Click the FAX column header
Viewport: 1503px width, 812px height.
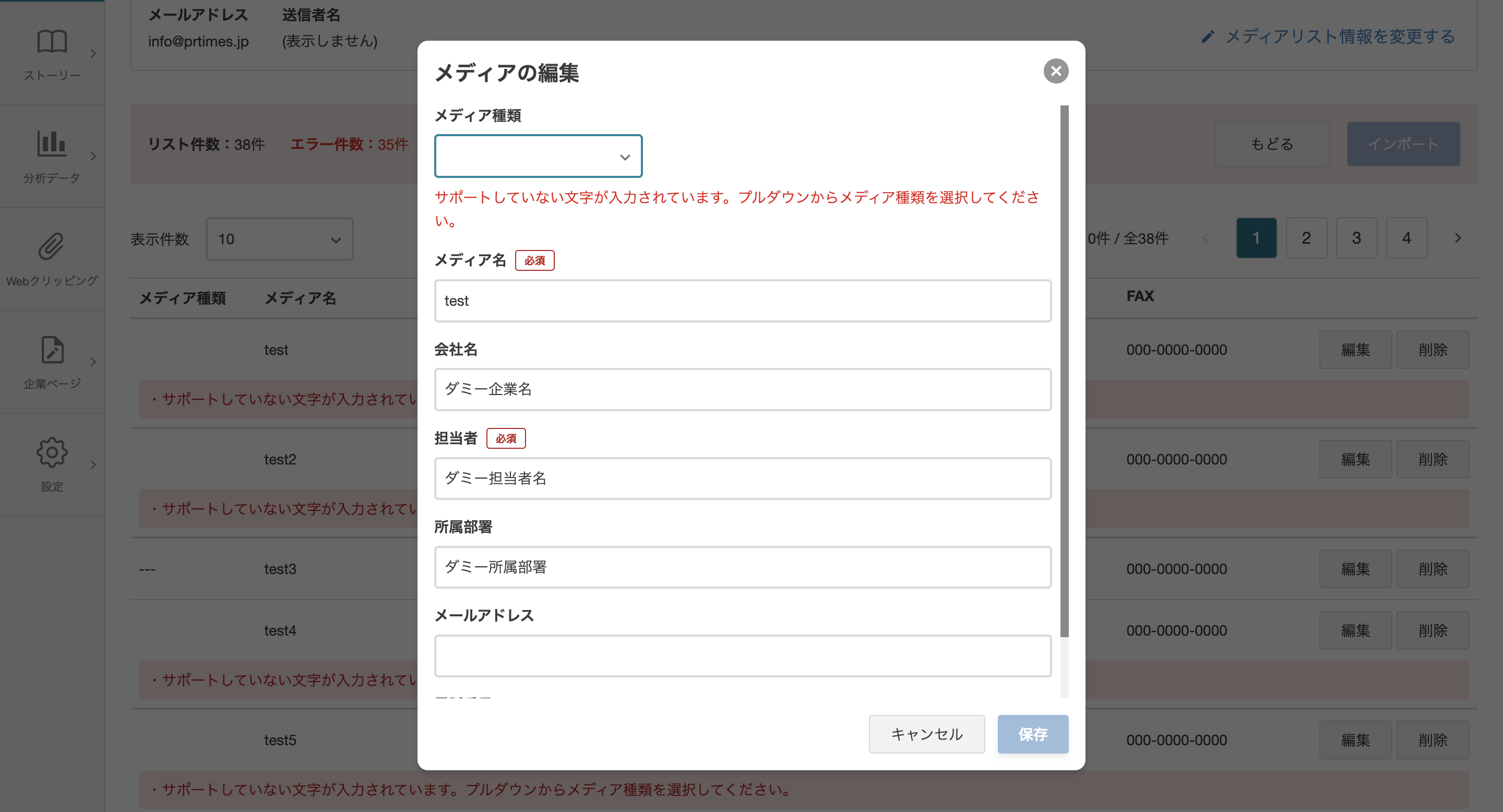[x=1140, y=296]
